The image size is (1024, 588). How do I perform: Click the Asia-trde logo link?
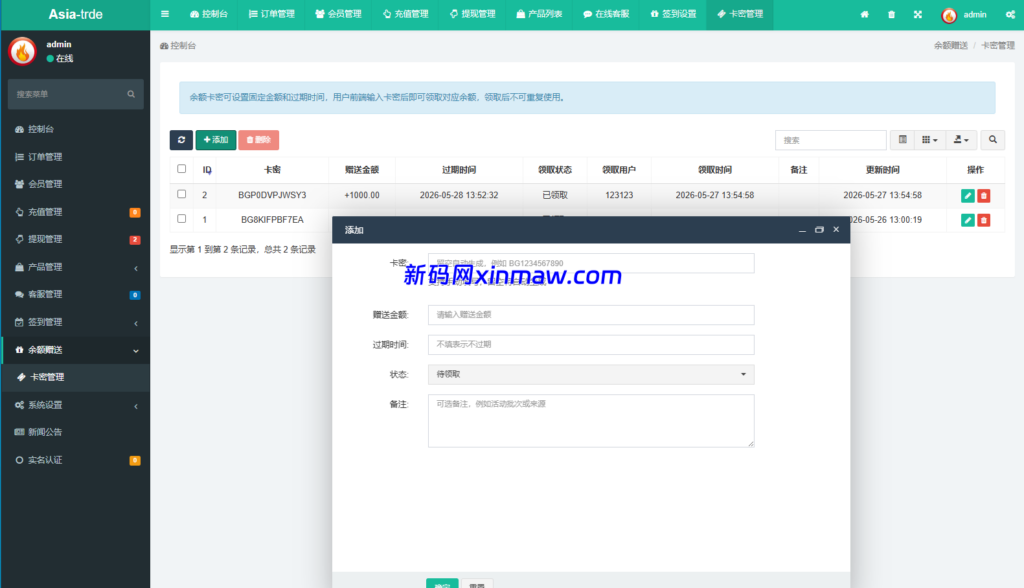(x=75, y=14)
